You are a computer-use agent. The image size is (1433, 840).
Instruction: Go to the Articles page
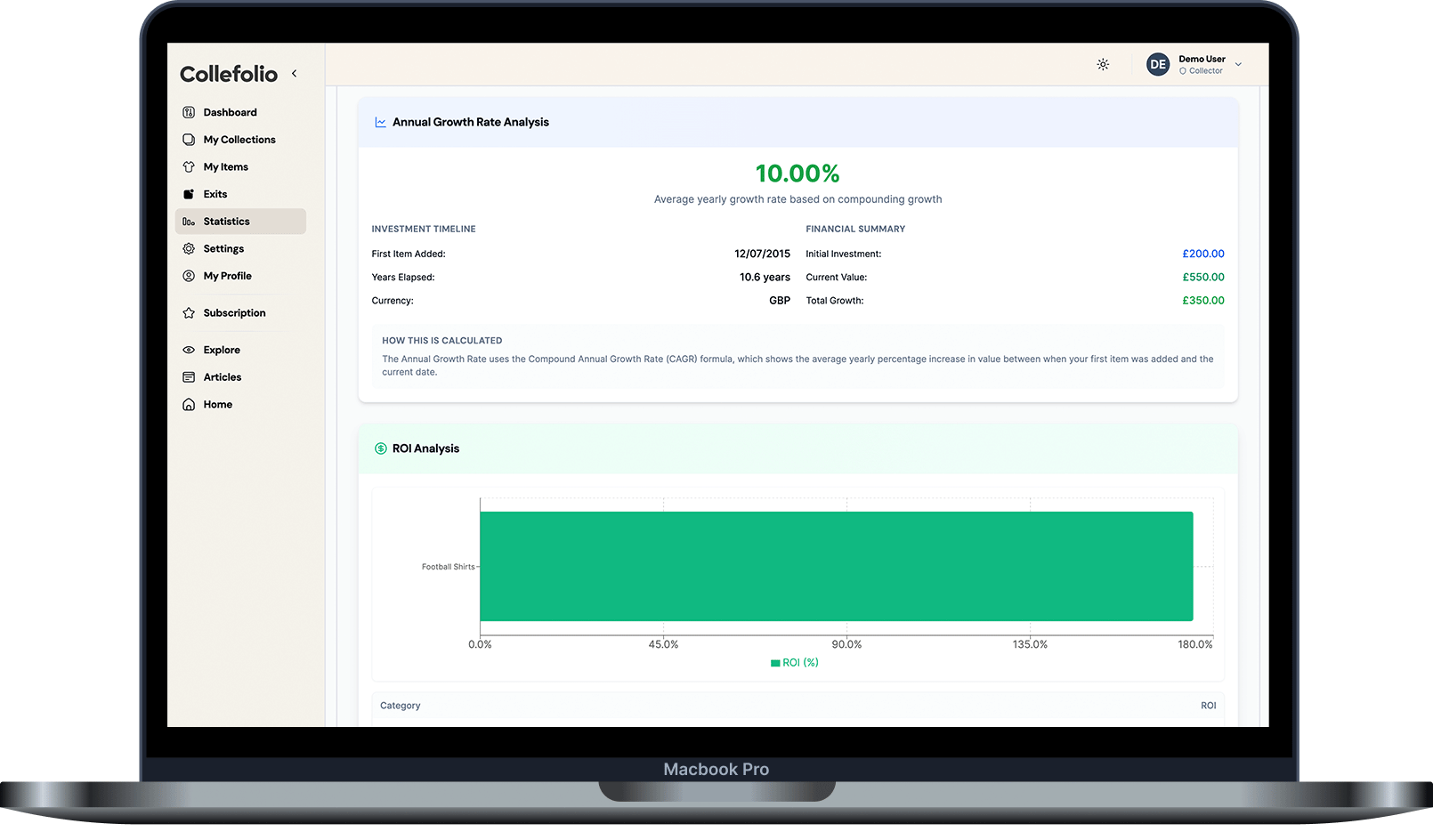pos(222,377)
